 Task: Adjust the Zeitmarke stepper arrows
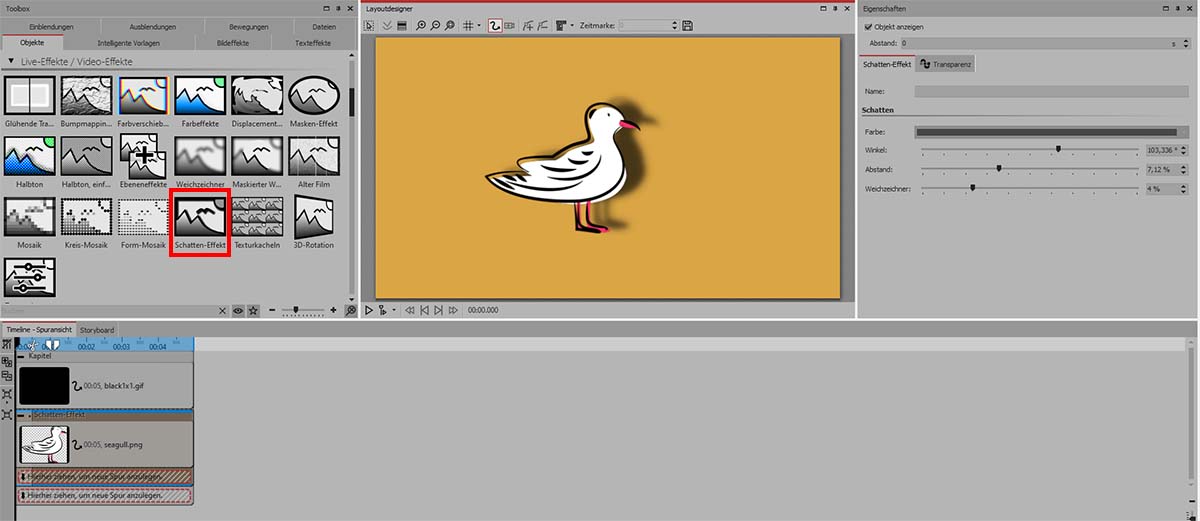[x=674, y=25]
